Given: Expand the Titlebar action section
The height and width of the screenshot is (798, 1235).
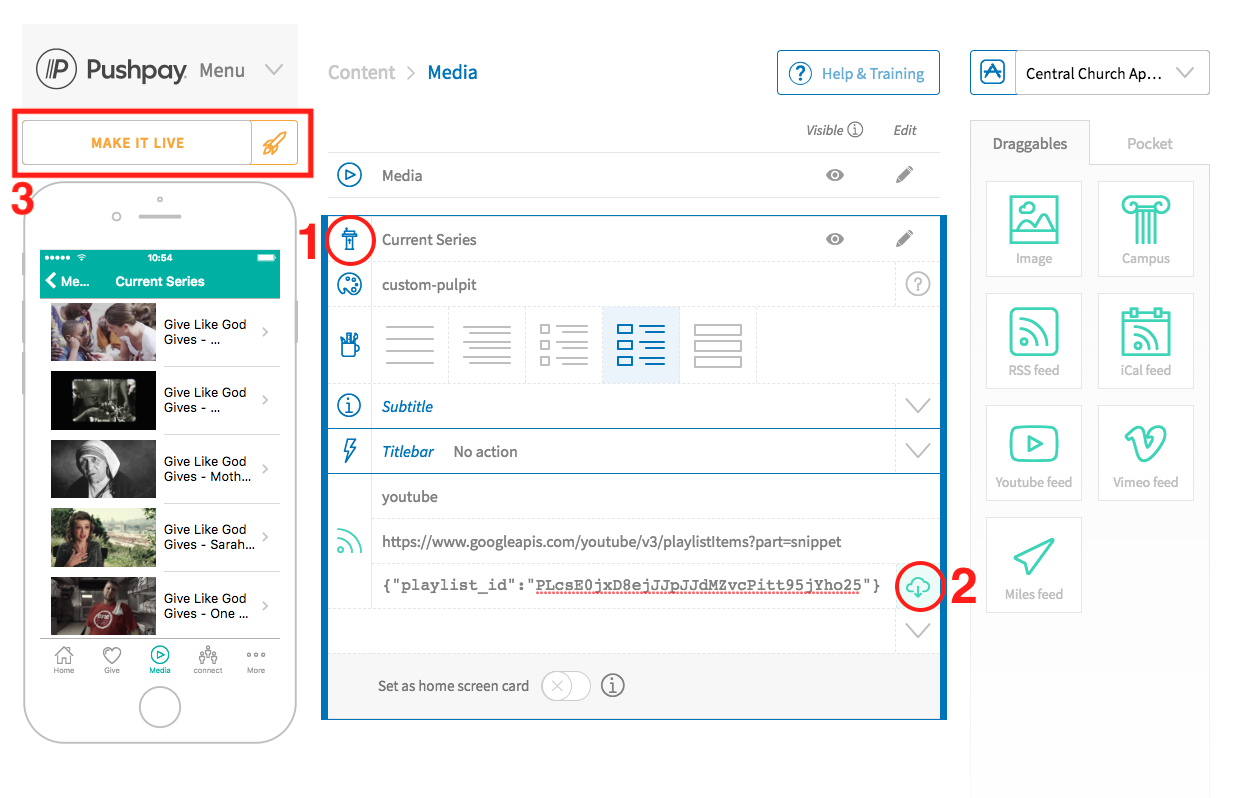Looking at the screenshot, I should coord(917,451).
